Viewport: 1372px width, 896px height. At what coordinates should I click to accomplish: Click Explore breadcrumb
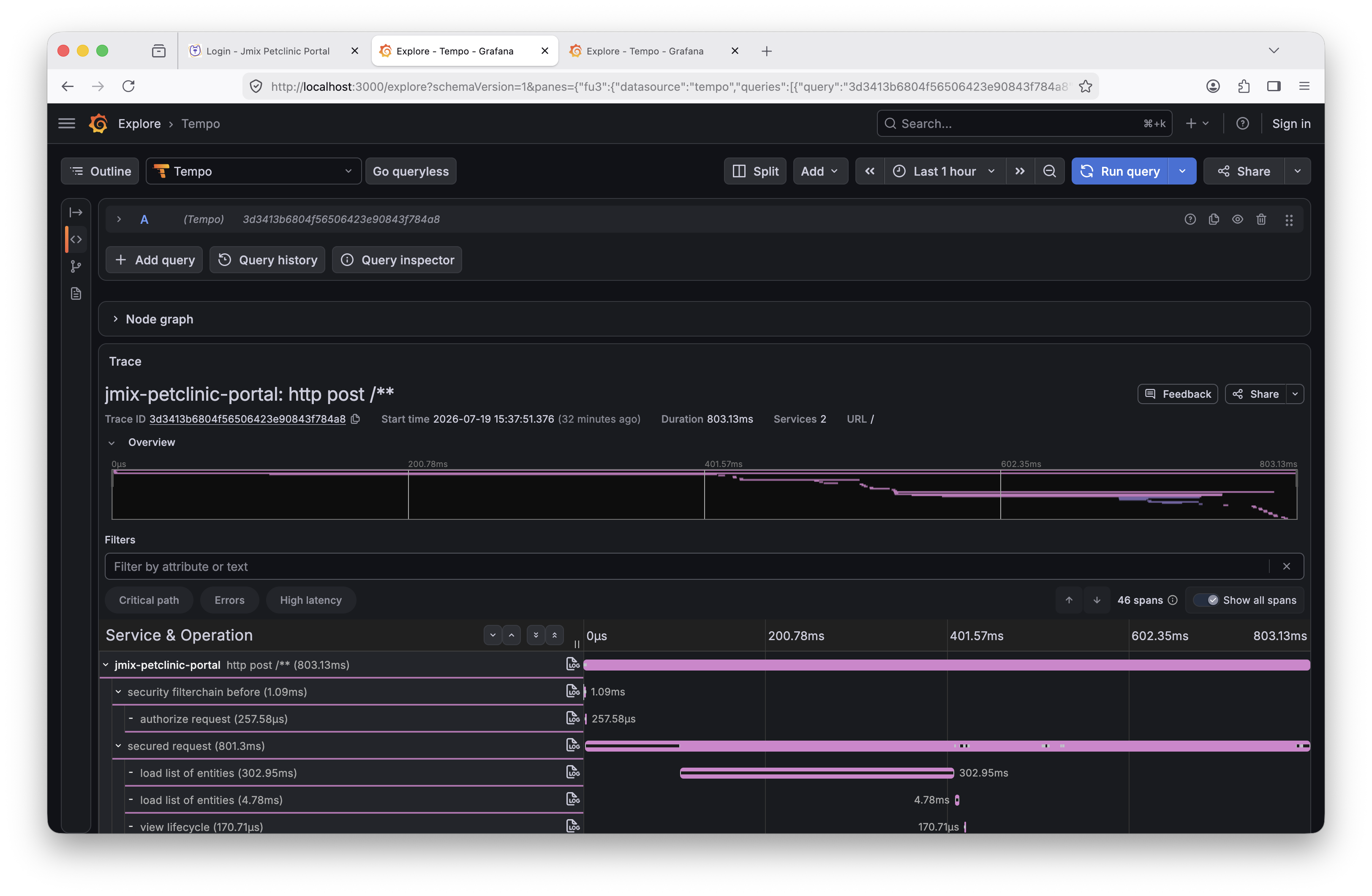(139, 123)
